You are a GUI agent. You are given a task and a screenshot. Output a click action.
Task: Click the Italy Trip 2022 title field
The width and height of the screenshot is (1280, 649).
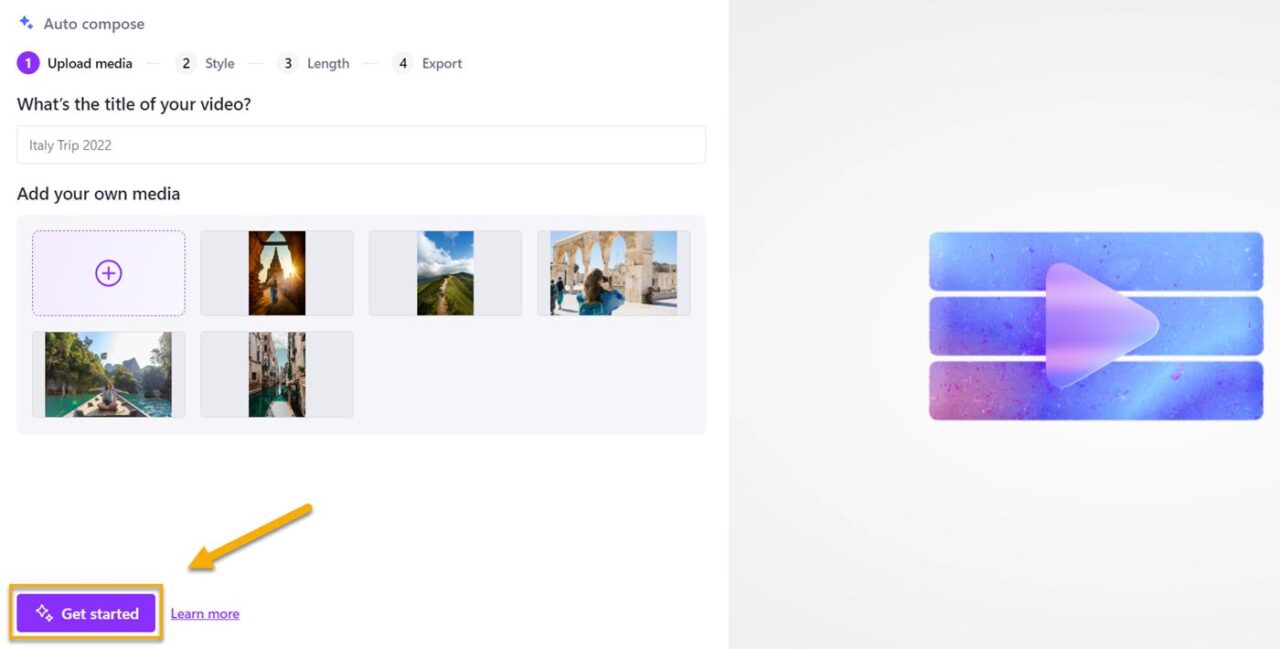point(360,144)
